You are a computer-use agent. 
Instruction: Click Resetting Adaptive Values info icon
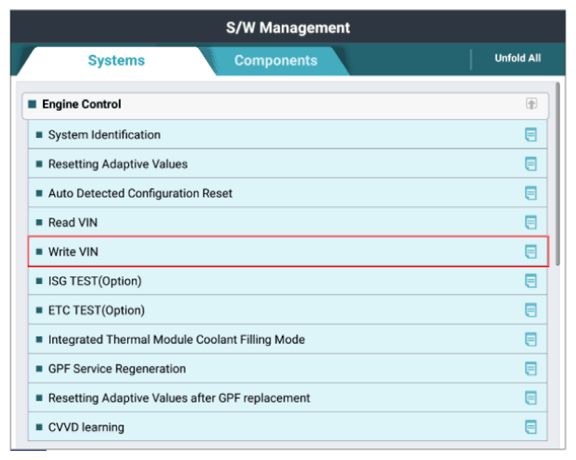point(530,164)
